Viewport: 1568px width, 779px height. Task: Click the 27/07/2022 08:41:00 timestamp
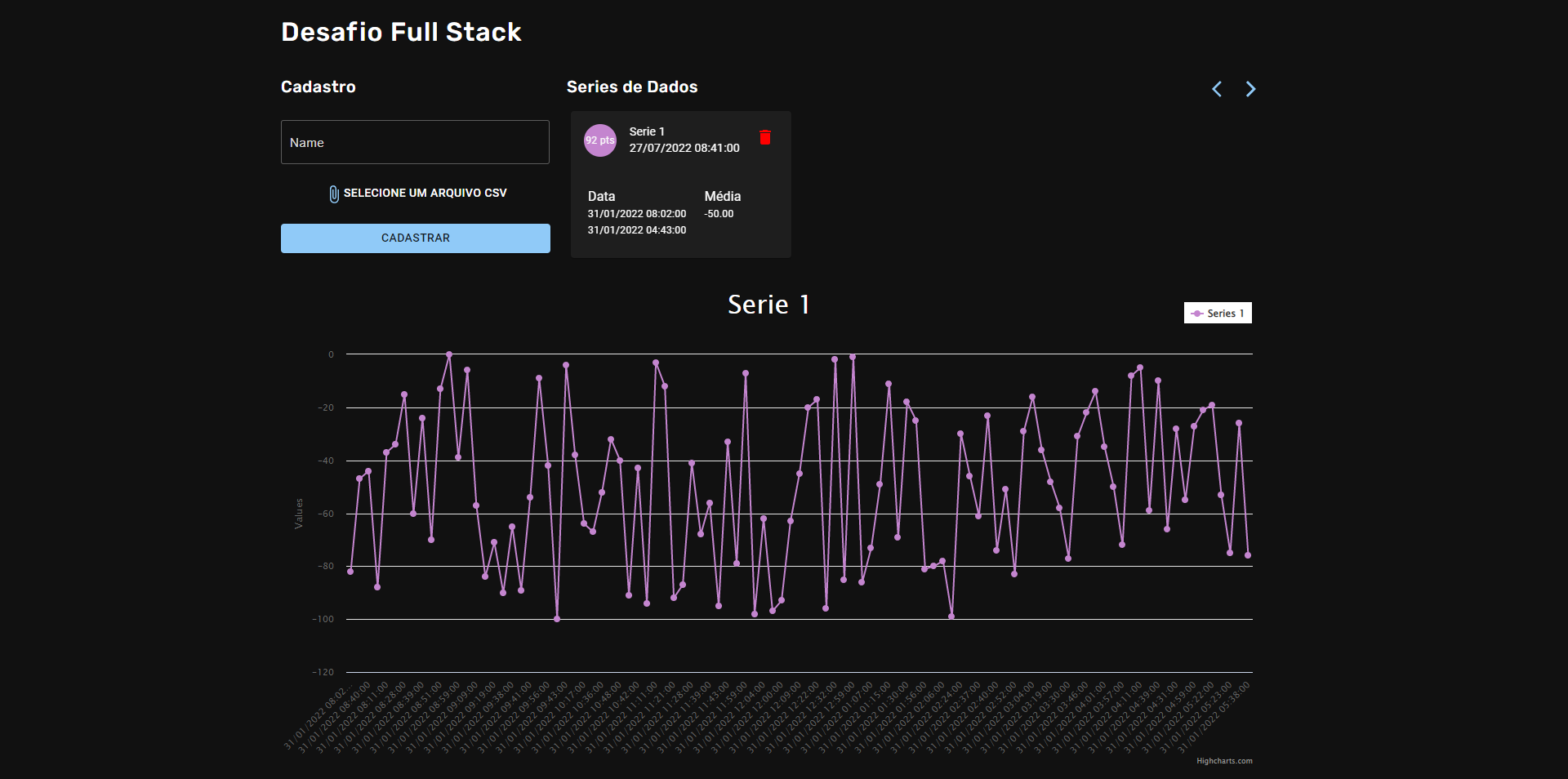point(684,148)
